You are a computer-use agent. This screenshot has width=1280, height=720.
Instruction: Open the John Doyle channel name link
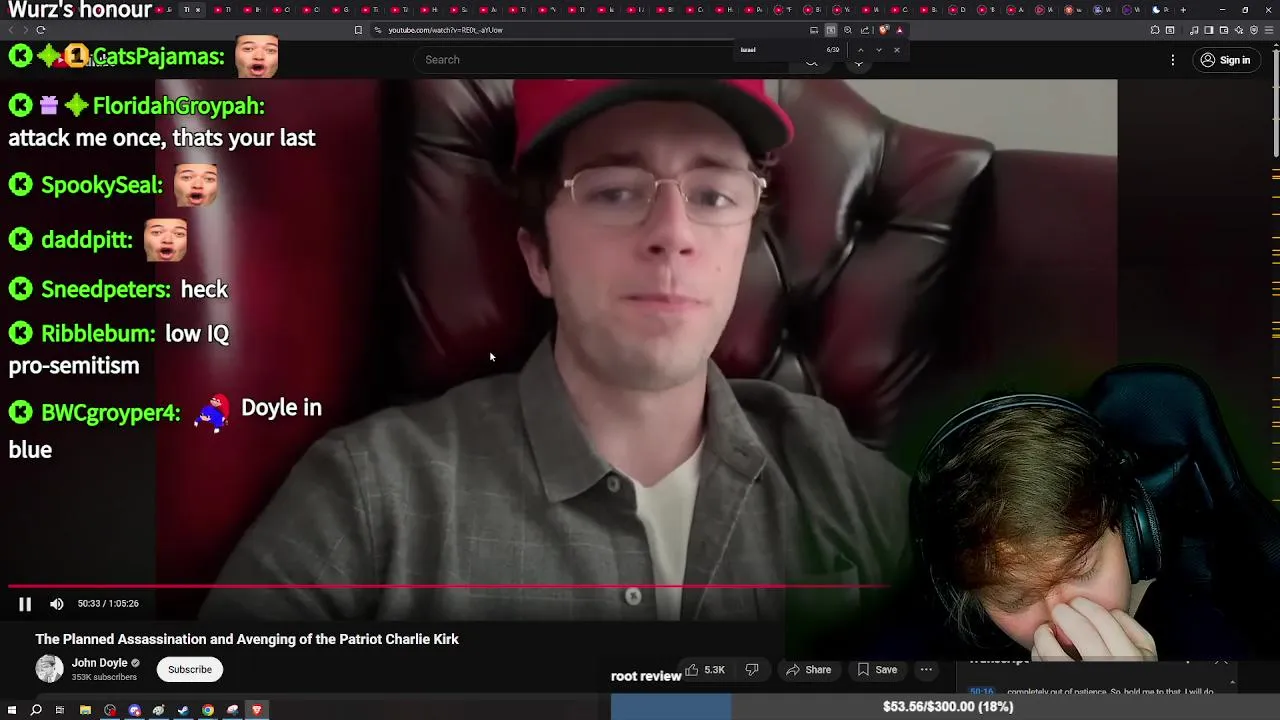[99, 662]
